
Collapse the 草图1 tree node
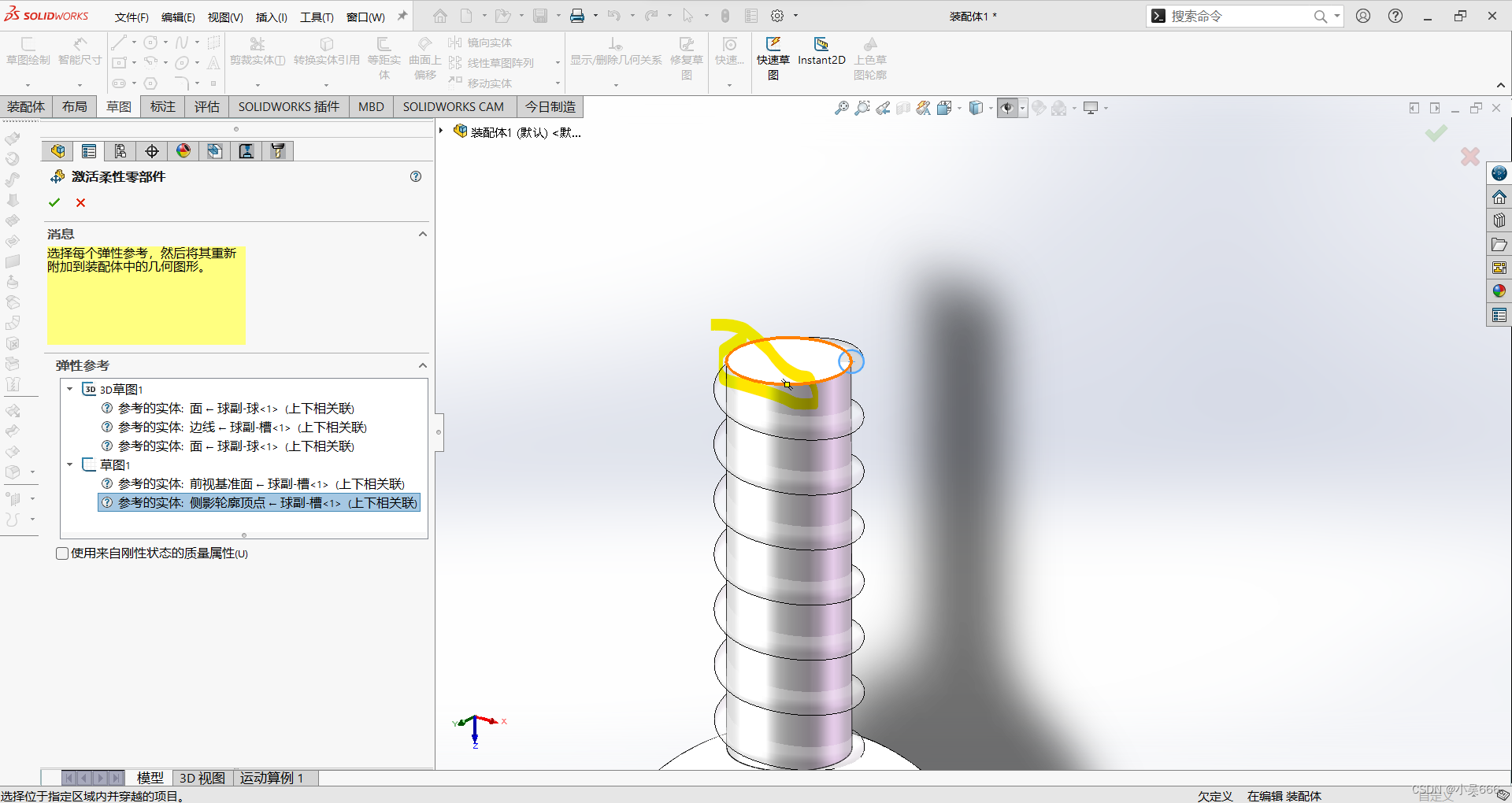click(69, 464)
